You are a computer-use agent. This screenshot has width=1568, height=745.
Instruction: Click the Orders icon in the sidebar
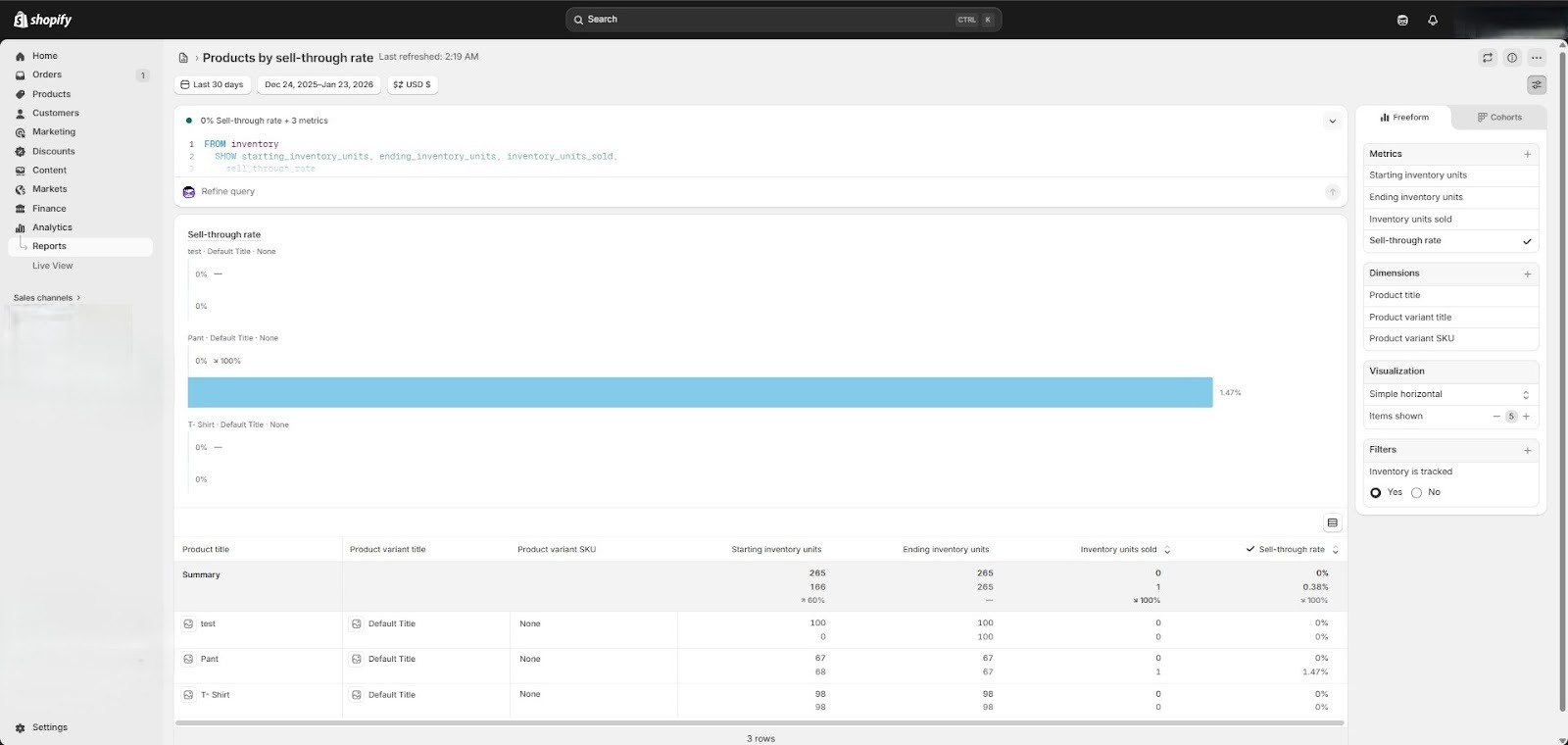(x=20, y=75)
